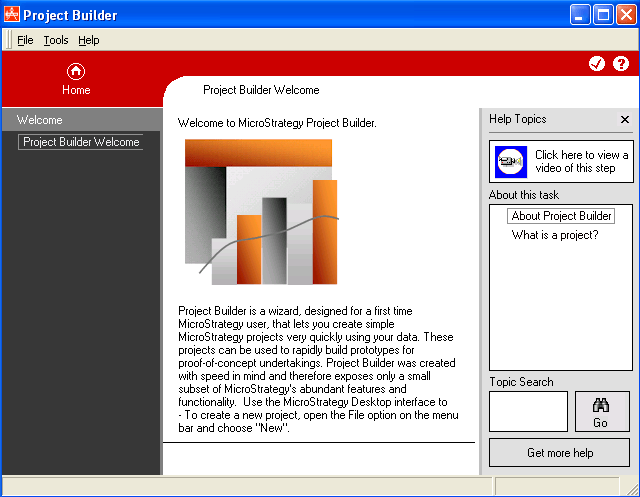Screen dimensions: 640x497
Task: Click the question mark help icon
Action: (x=621, y=63)
